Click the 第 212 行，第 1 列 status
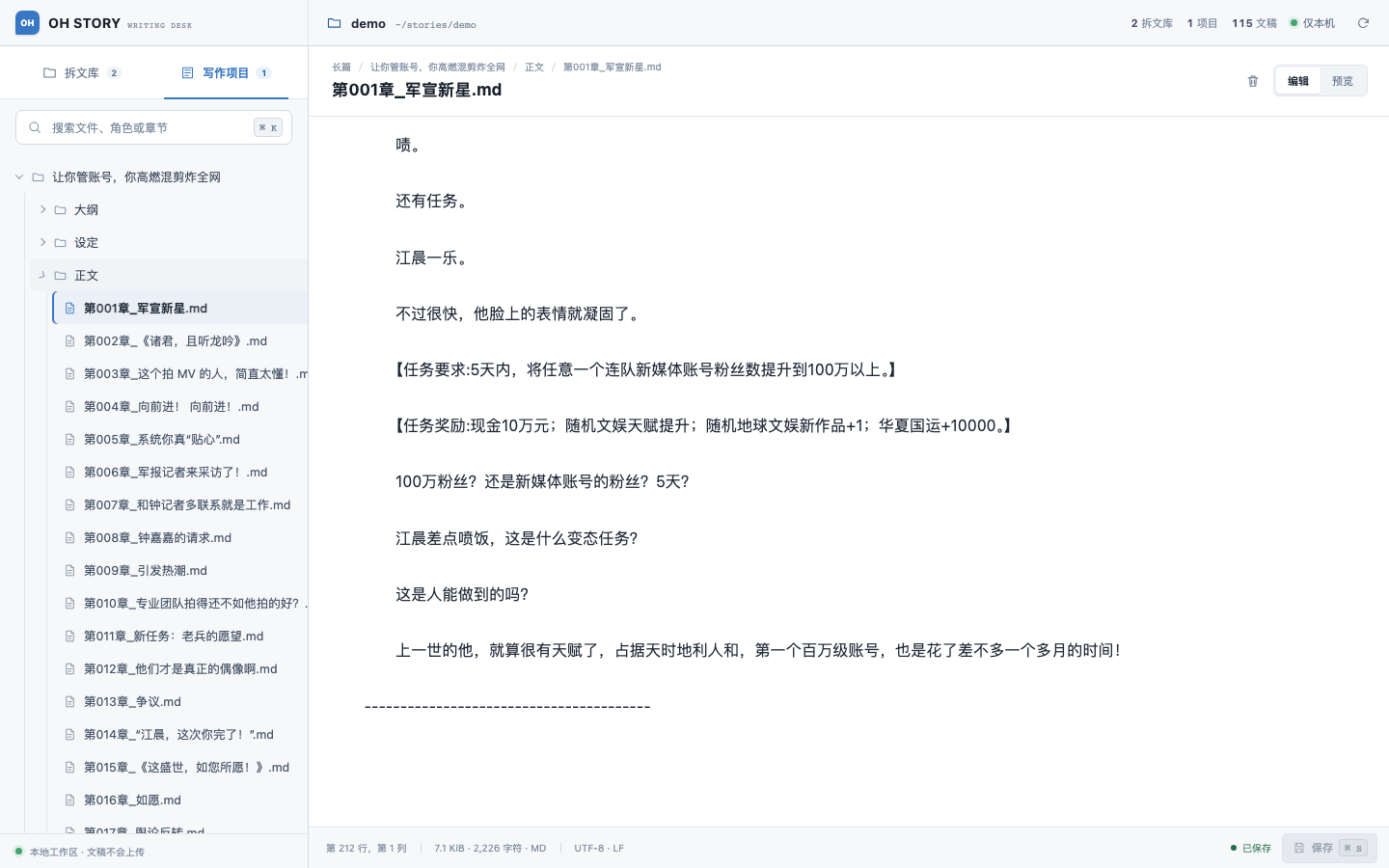The image size is (1389, 868). click(x=366, y=849)
